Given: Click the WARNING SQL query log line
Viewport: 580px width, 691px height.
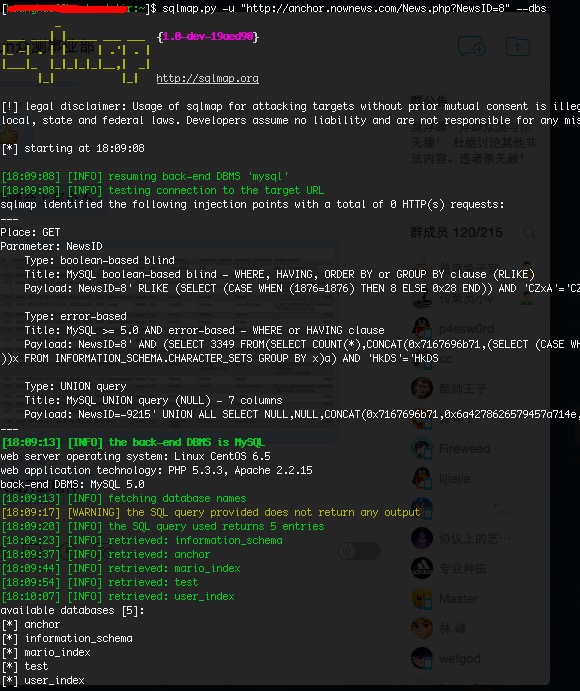Looking at the screenshot, I should (x=211, y=513).
